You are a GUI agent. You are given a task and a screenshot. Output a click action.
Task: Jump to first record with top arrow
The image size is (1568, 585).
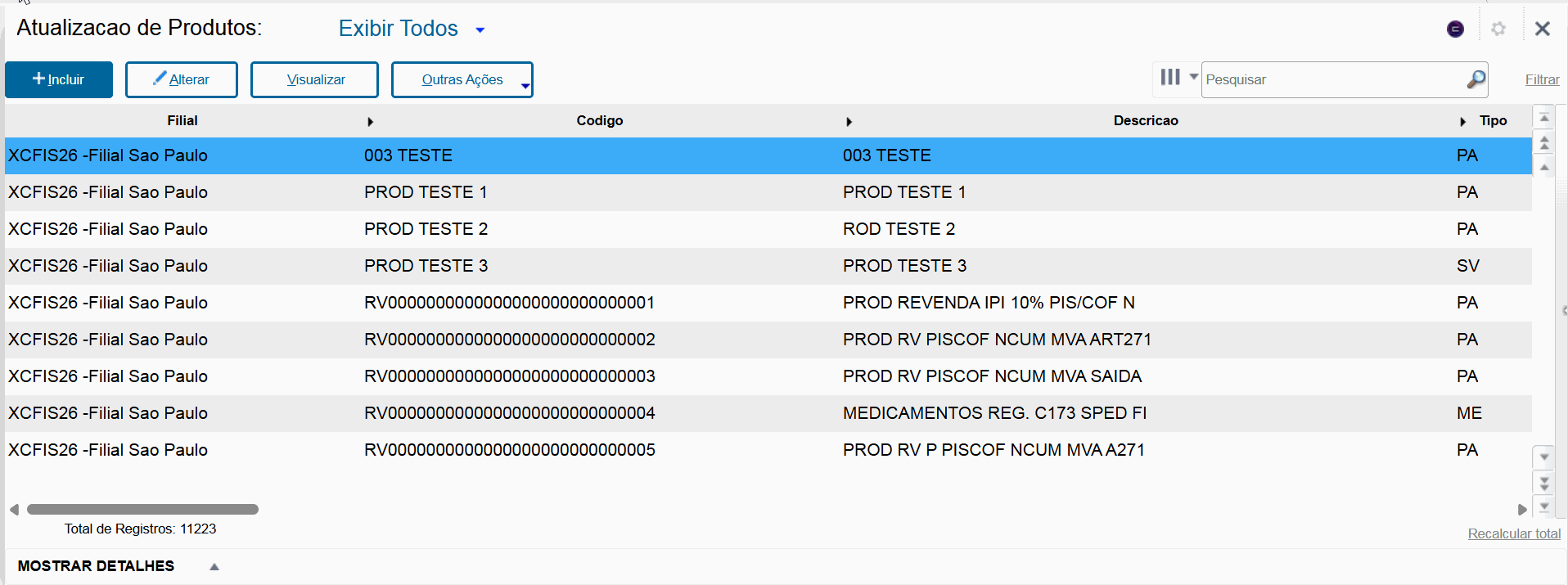pyautogui.click(x=1544, y=118)
